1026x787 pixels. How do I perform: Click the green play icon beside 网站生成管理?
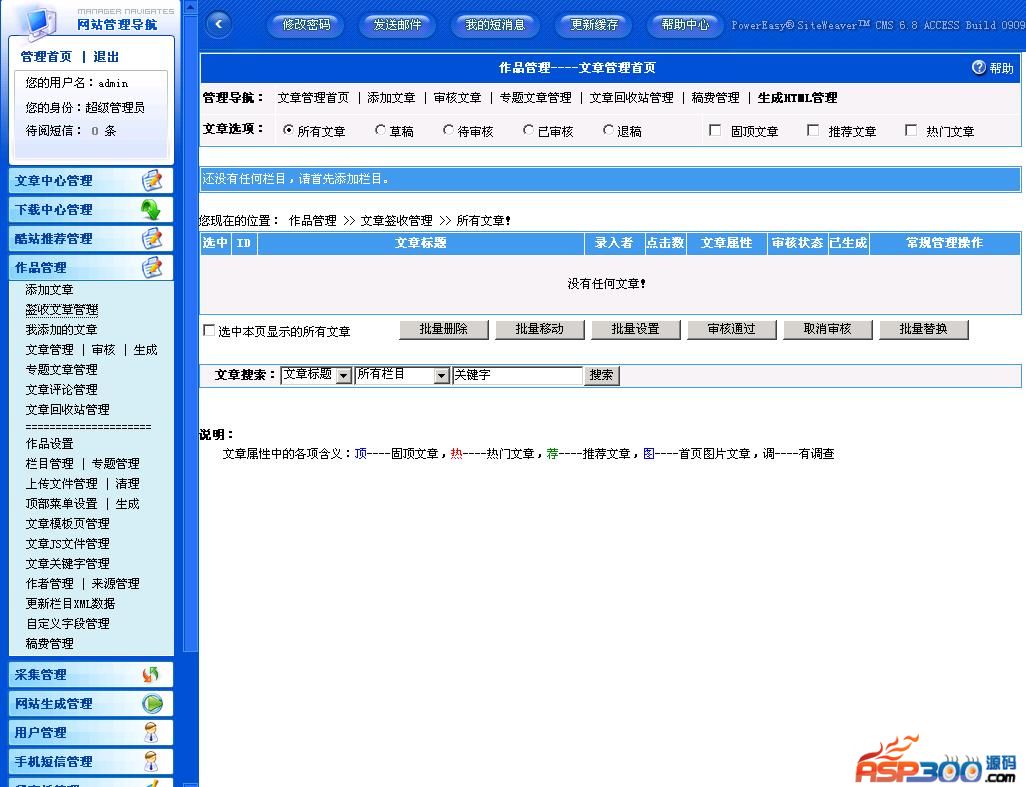tap(152, 703)
